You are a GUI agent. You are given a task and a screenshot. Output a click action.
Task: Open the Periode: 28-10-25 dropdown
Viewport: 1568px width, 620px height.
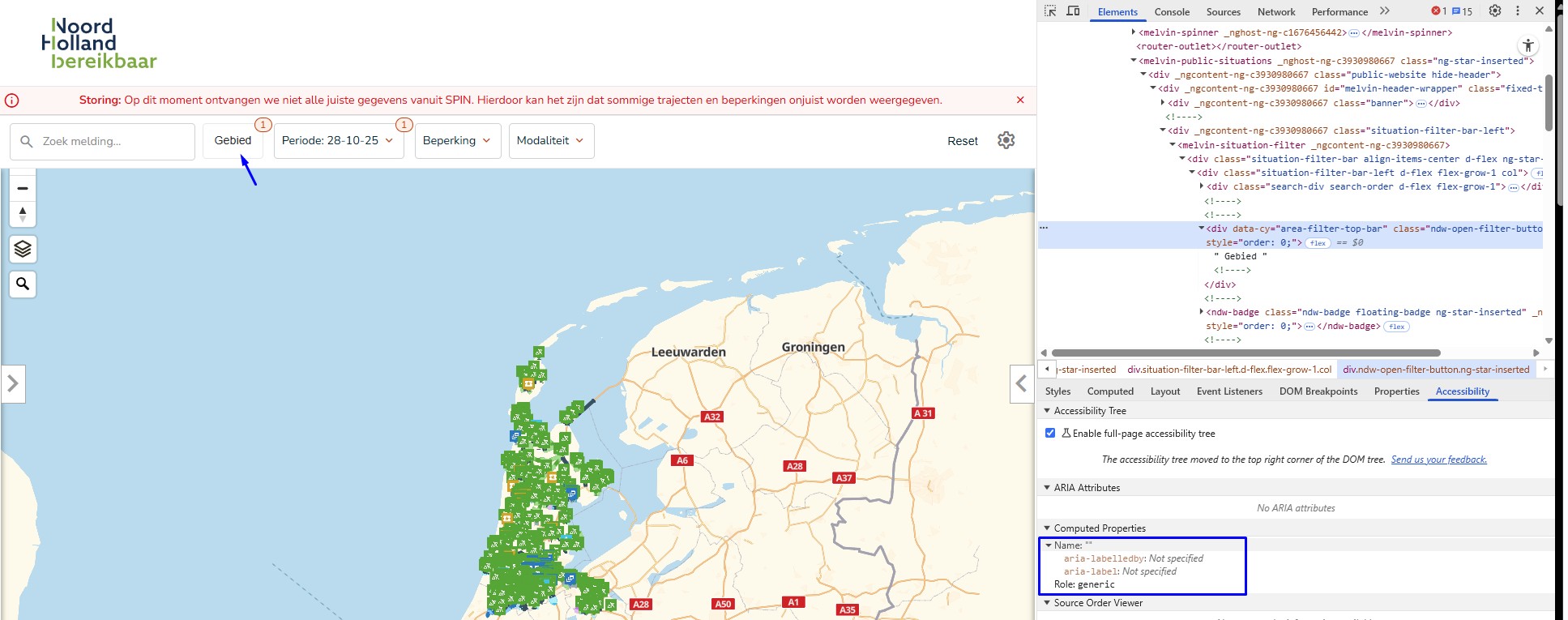(x=338, y=140)
